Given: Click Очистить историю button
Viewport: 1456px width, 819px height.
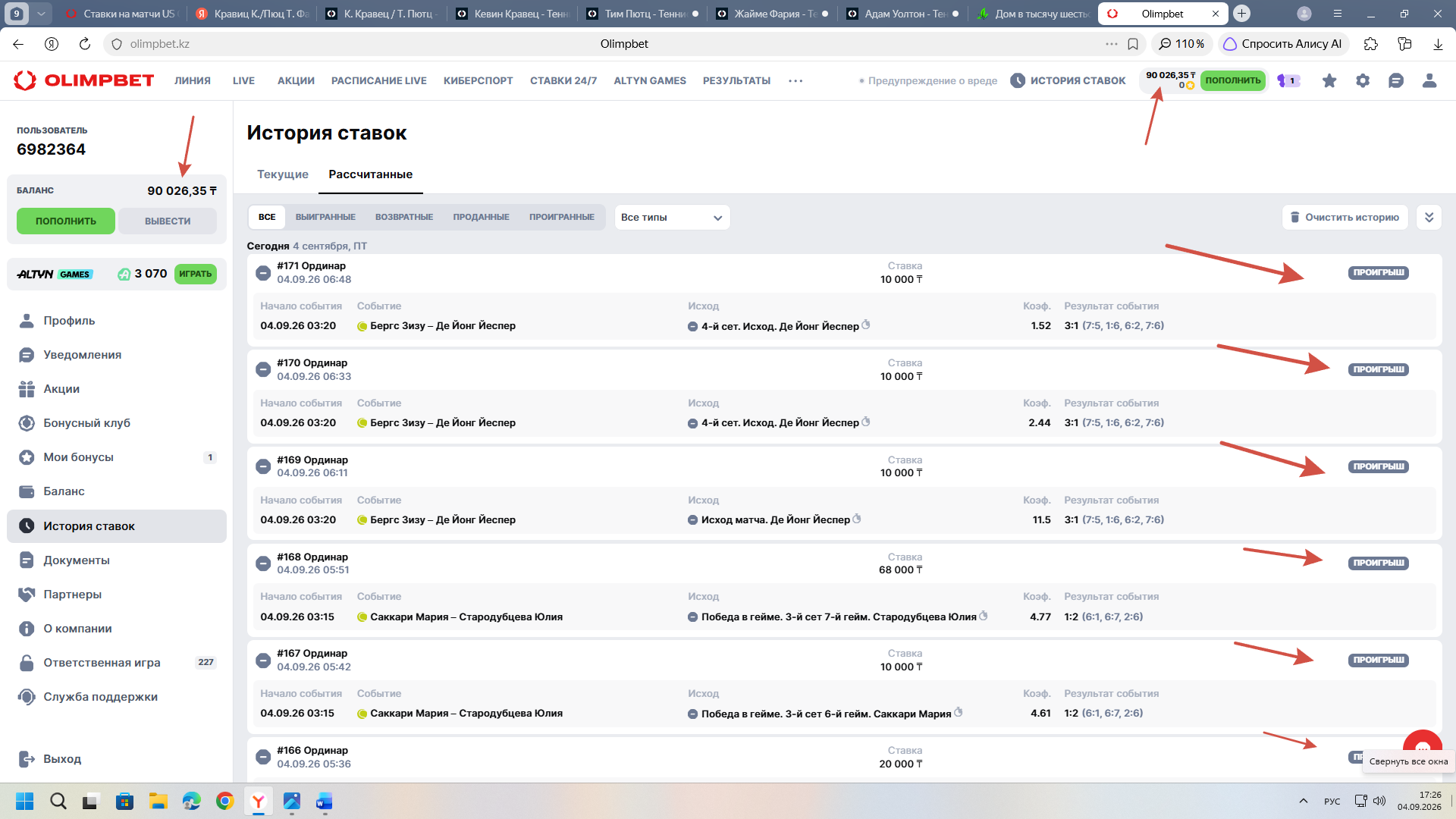Looking at the screenshot, I should click(1345, 218).
